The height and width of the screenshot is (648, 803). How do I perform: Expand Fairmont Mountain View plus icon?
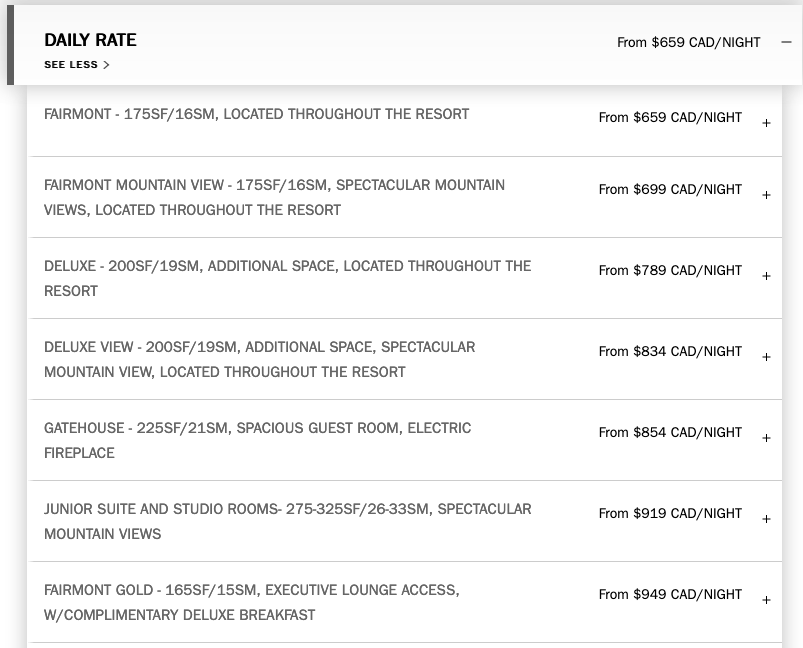[766, 195]
